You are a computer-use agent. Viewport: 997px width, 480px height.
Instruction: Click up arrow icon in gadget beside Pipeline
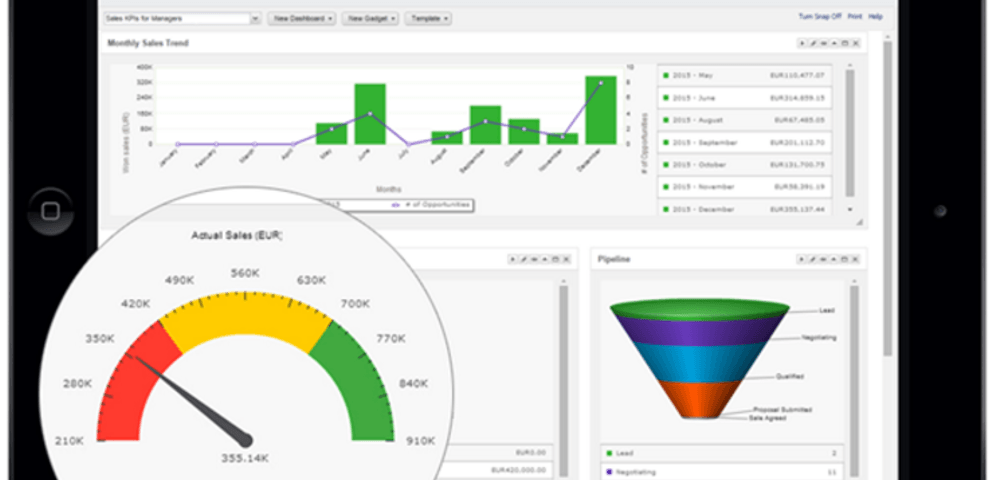click(545, 259)
